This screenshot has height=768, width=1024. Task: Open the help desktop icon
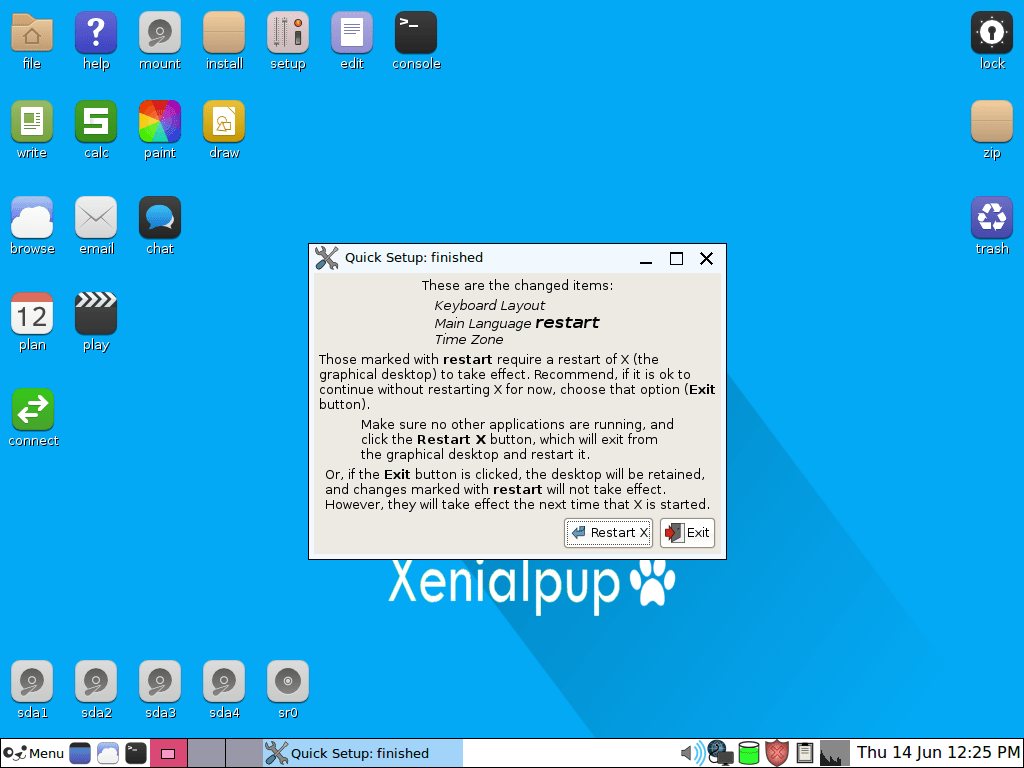coord(95,33)
